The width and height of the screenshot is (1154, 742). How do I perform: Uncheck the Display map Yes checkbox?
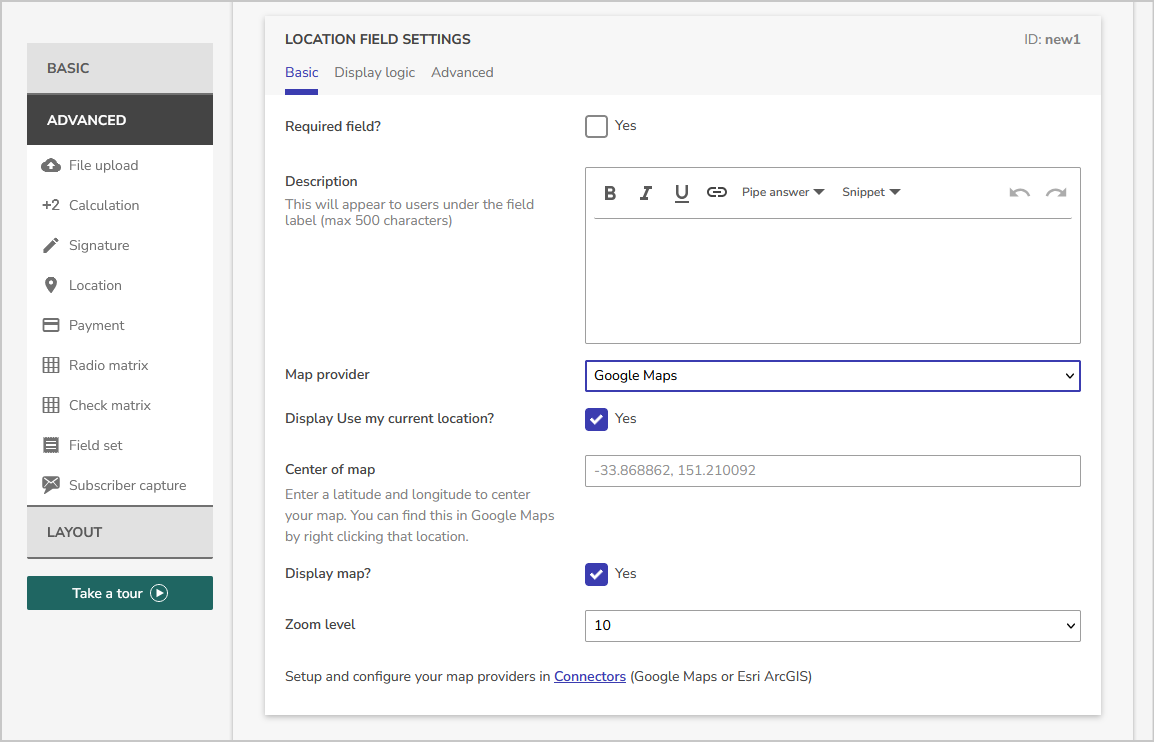(596, 574)
